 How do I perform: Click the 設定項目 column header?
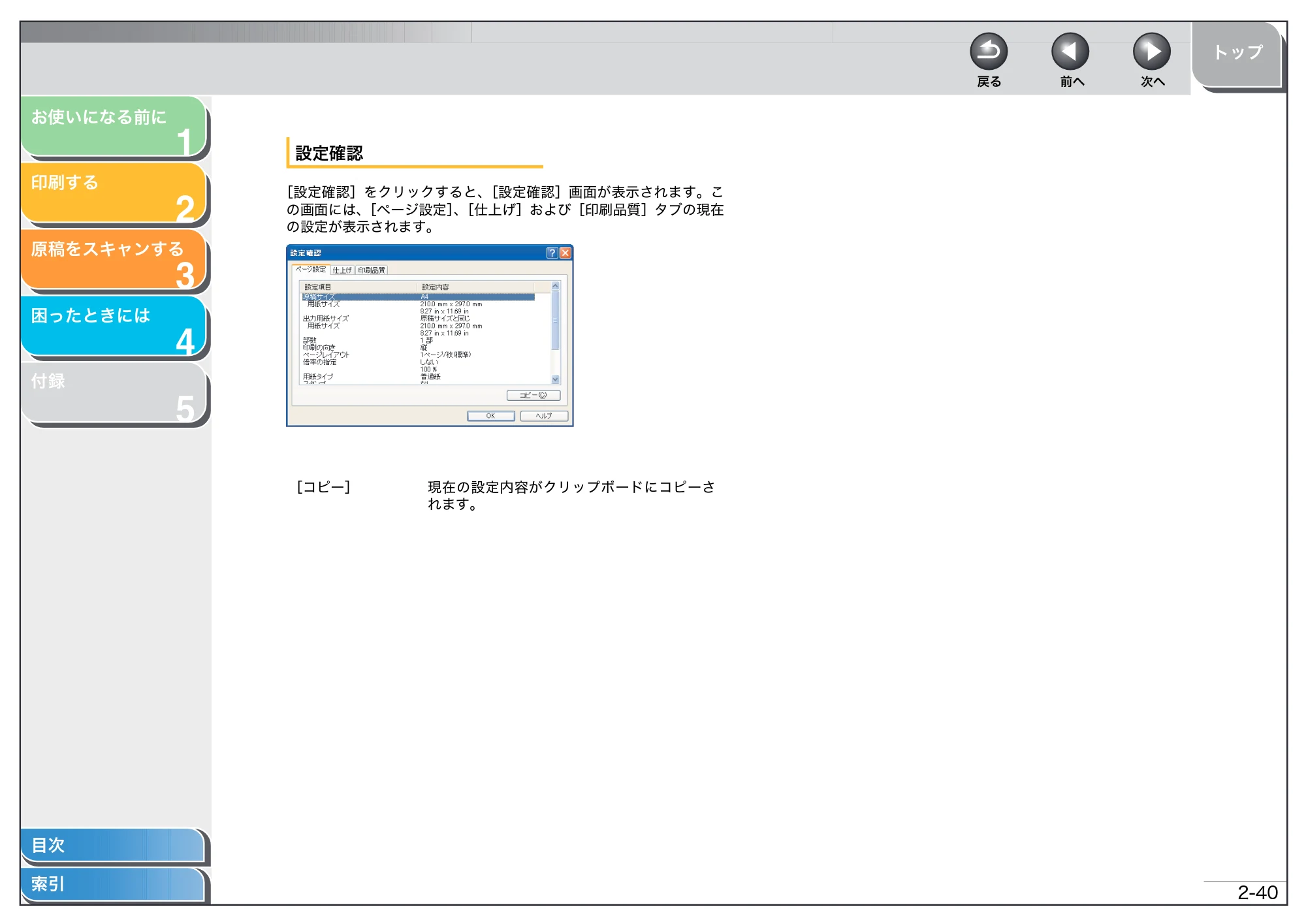(358, 287)
